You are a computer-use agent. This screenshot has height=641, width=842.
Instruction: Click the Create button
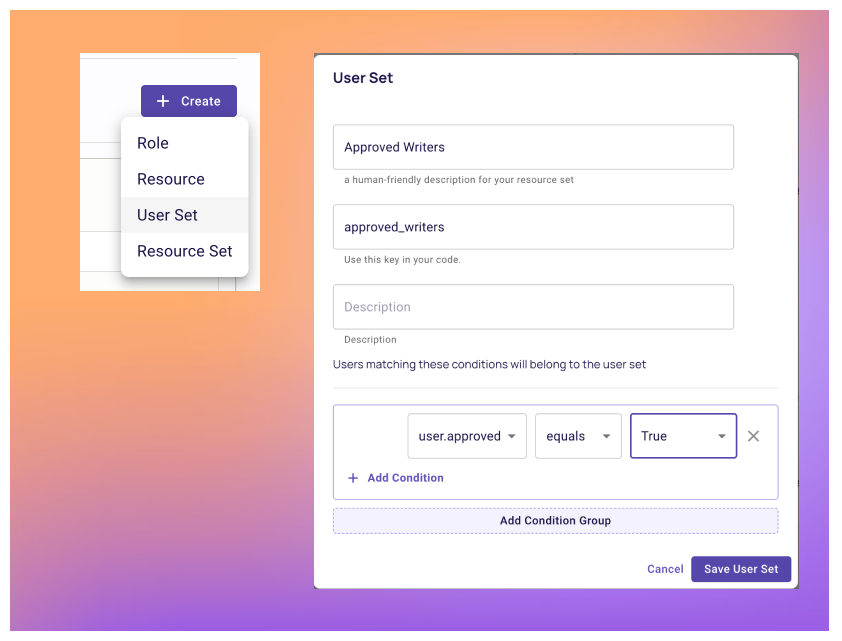click(x=188, y=101)
